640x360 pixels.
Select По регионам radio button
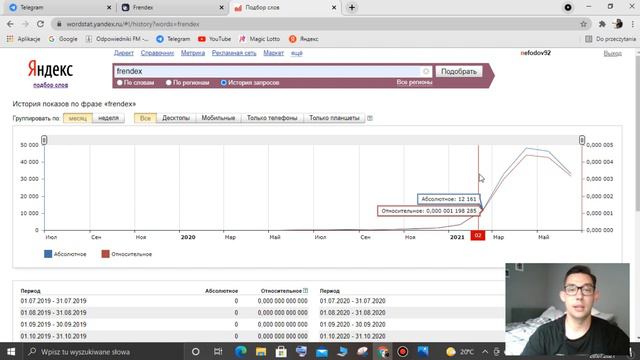tap(169, 82)
